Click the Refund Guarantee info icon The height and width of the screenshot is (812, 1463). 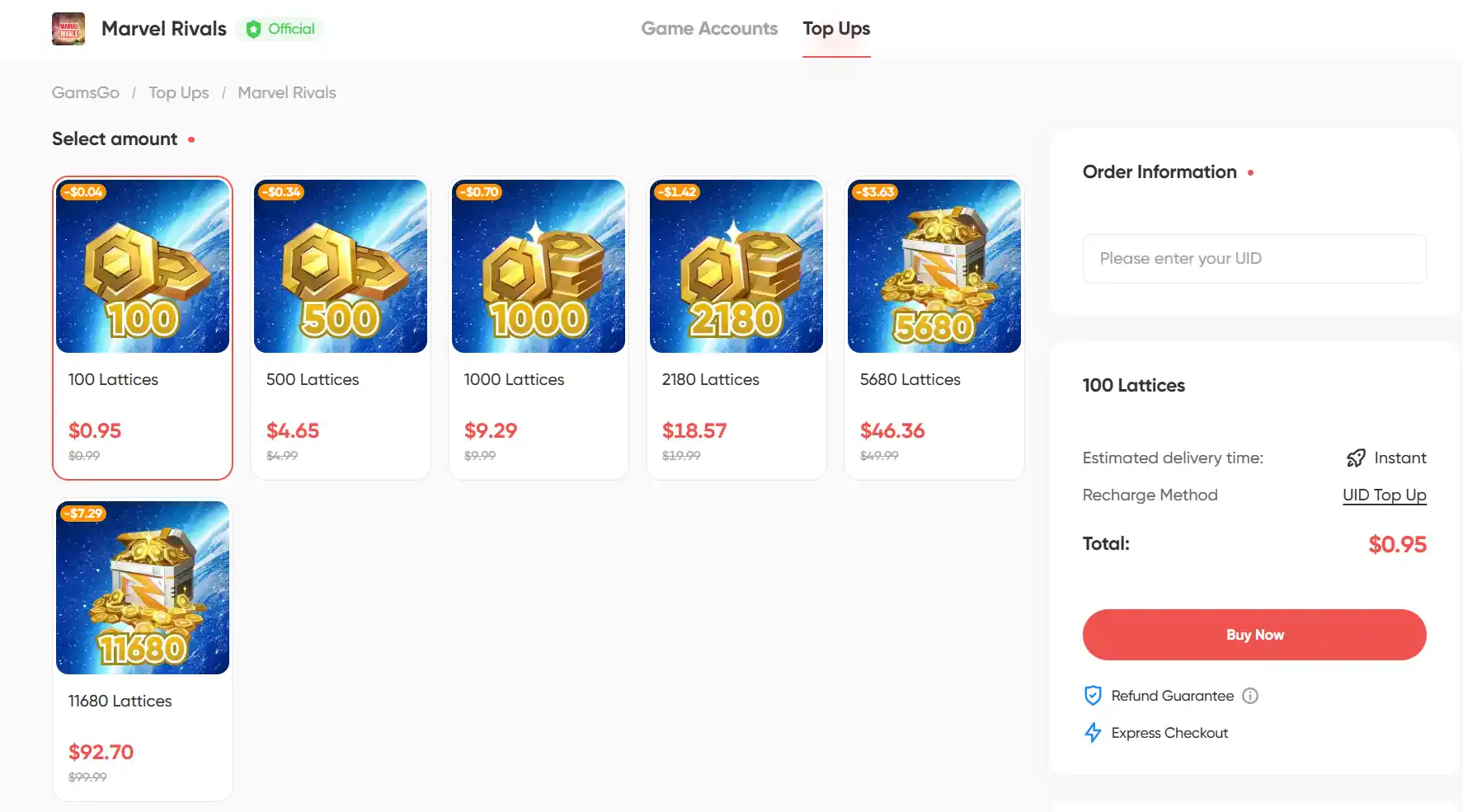(1250, 696)
